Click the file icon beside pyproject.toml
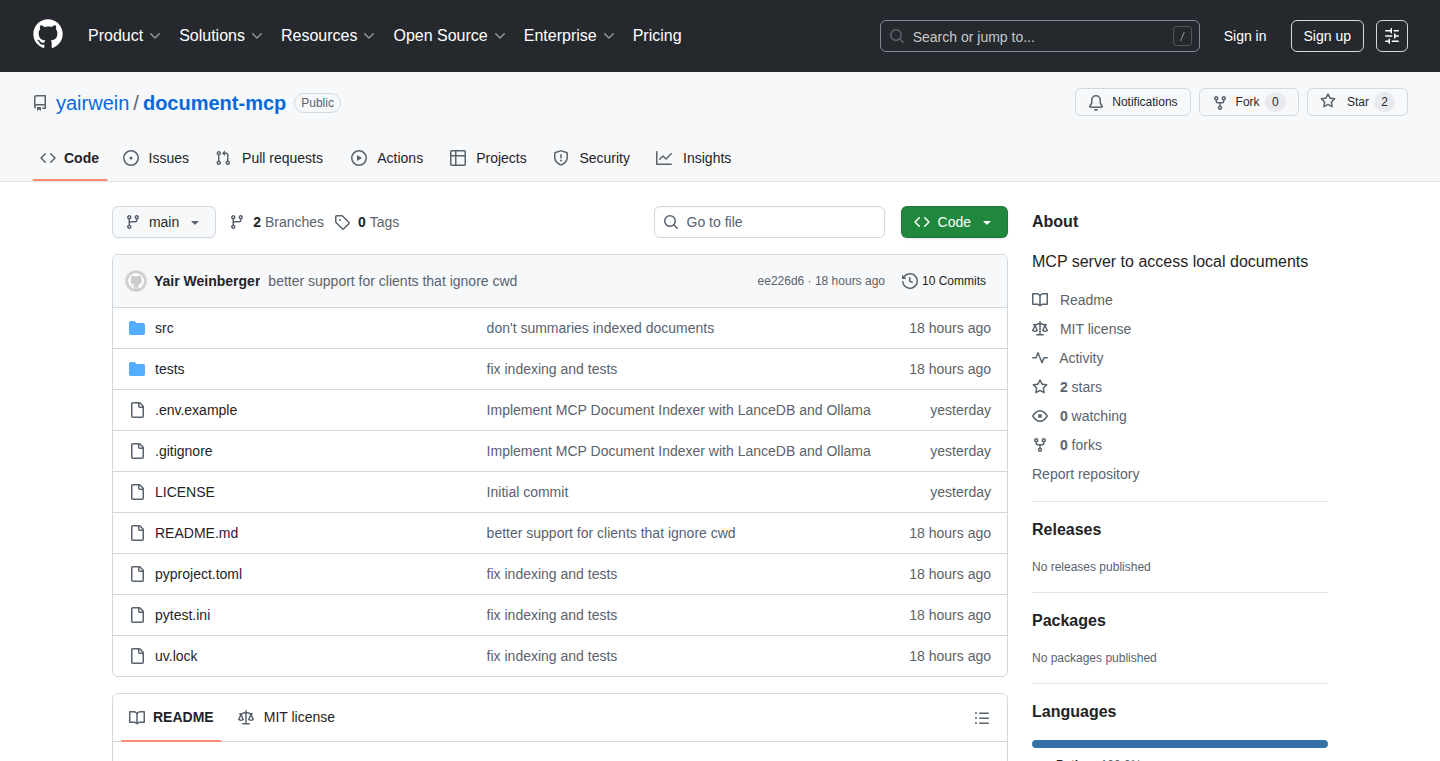 137,574
